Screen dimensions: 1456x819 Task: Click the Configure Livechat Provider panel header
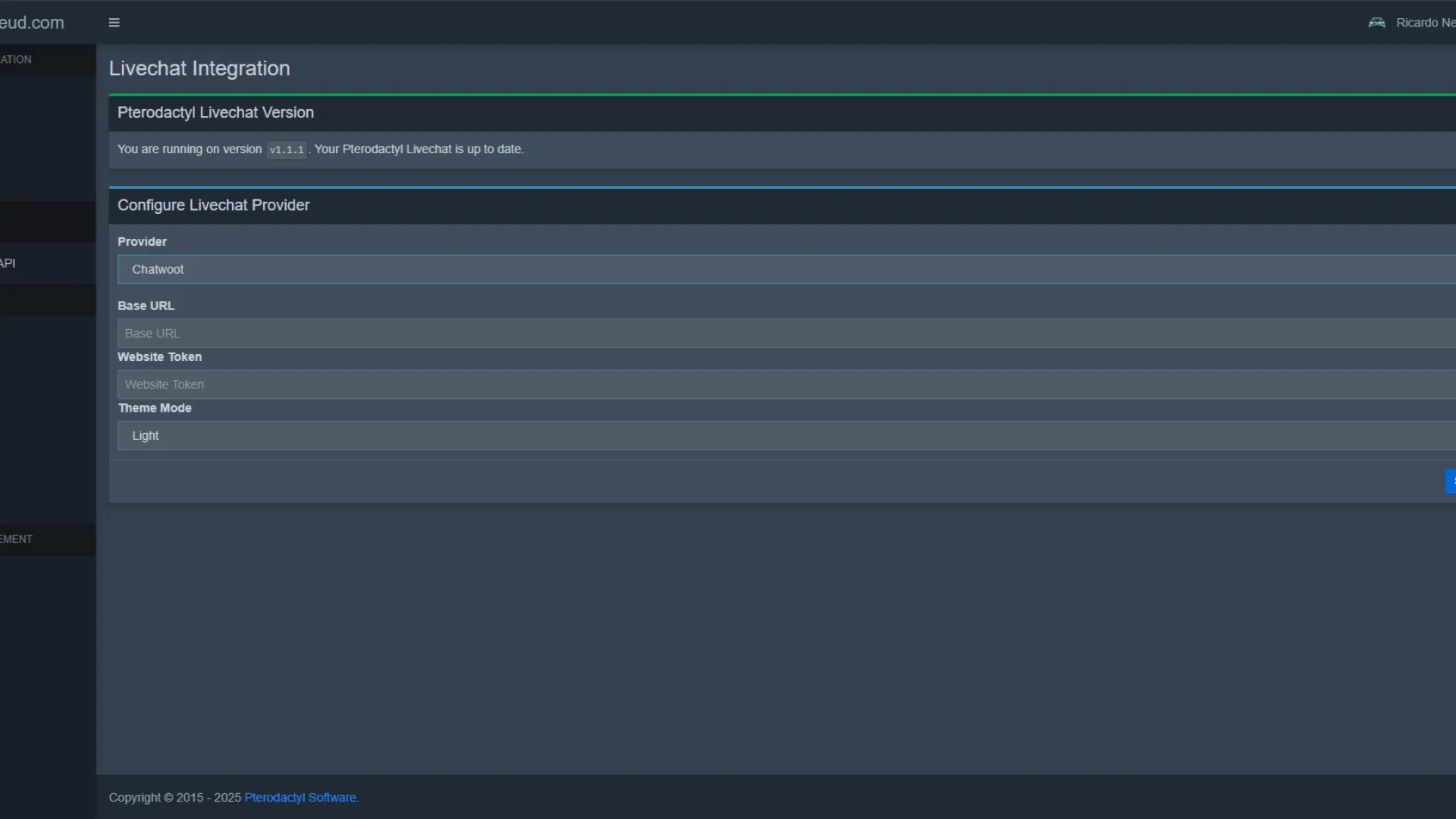214,206
